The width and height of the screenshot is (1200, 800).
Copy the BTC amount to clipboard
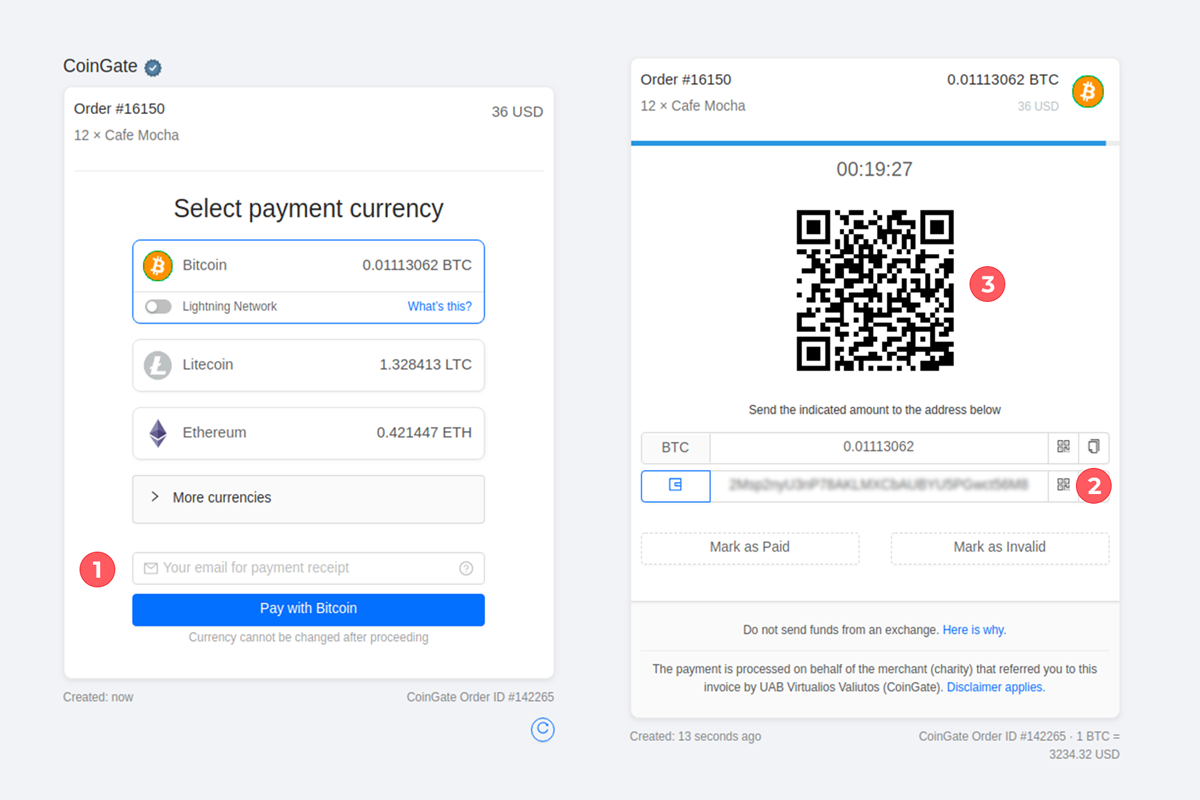[x=1094, y=447]
